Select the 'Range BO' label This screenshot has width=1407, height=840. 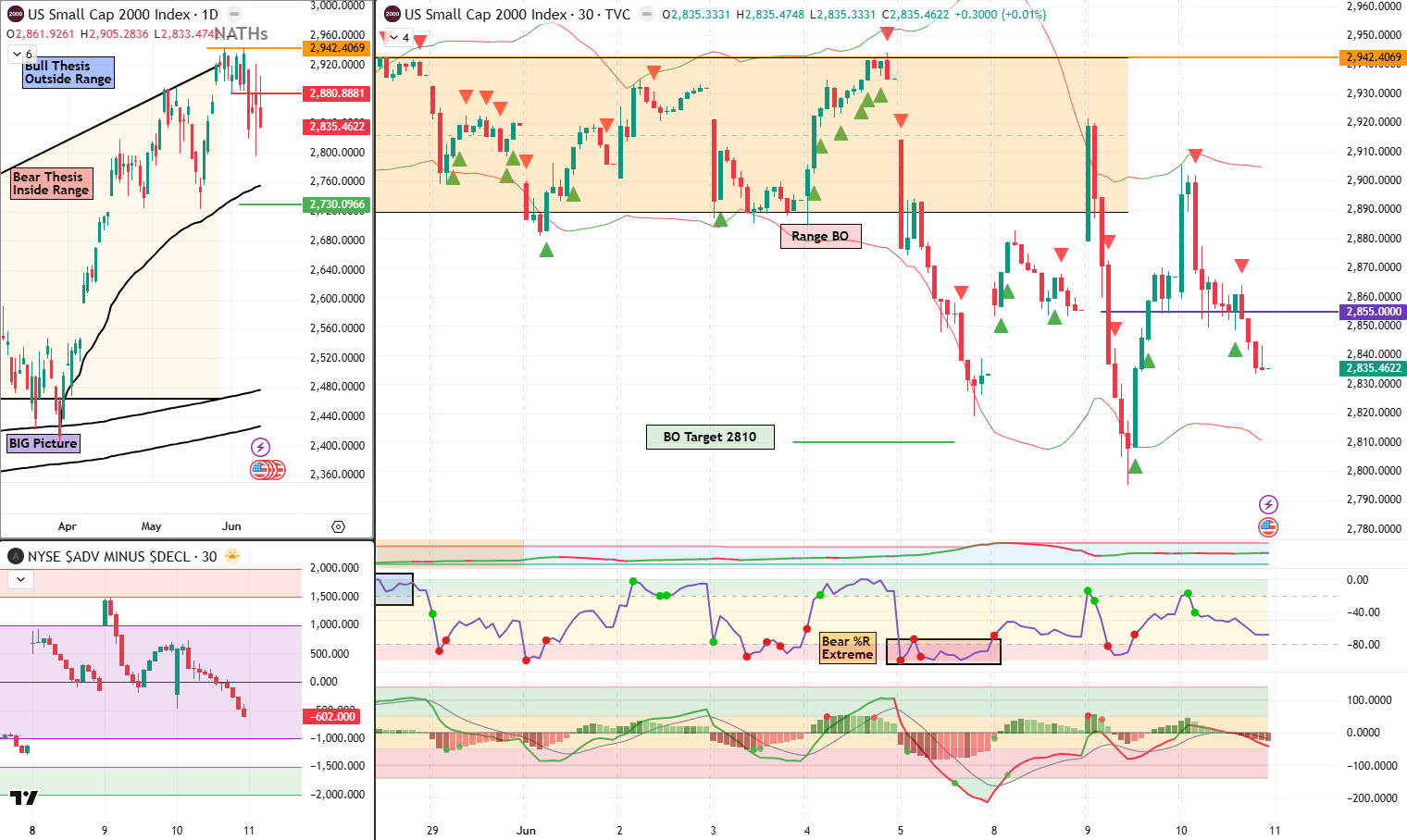820,236
